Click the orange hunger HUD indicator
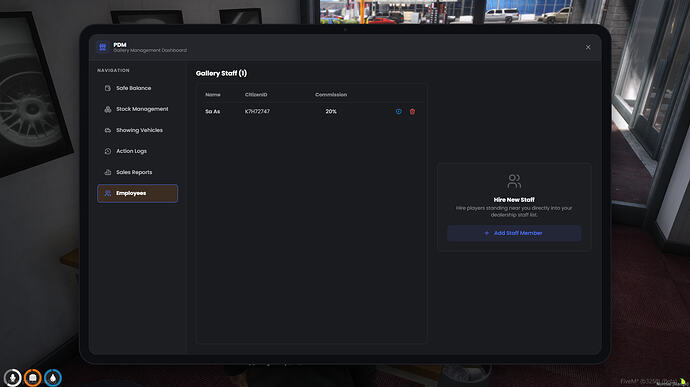Image resolution: width=690 pixels, height=387 pixels. tap(33, 378)
